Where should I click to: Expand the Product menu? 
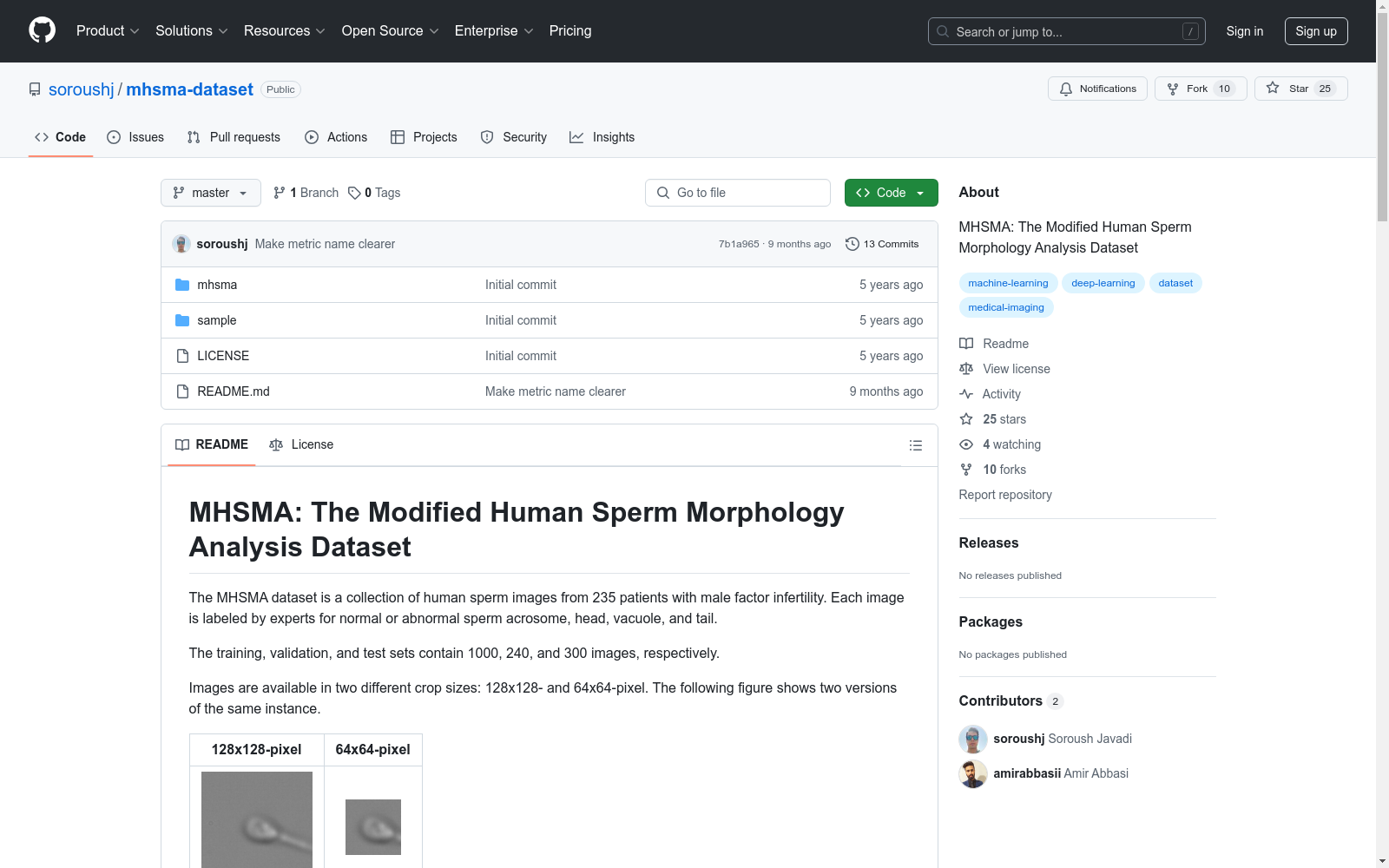click(108, 31)
